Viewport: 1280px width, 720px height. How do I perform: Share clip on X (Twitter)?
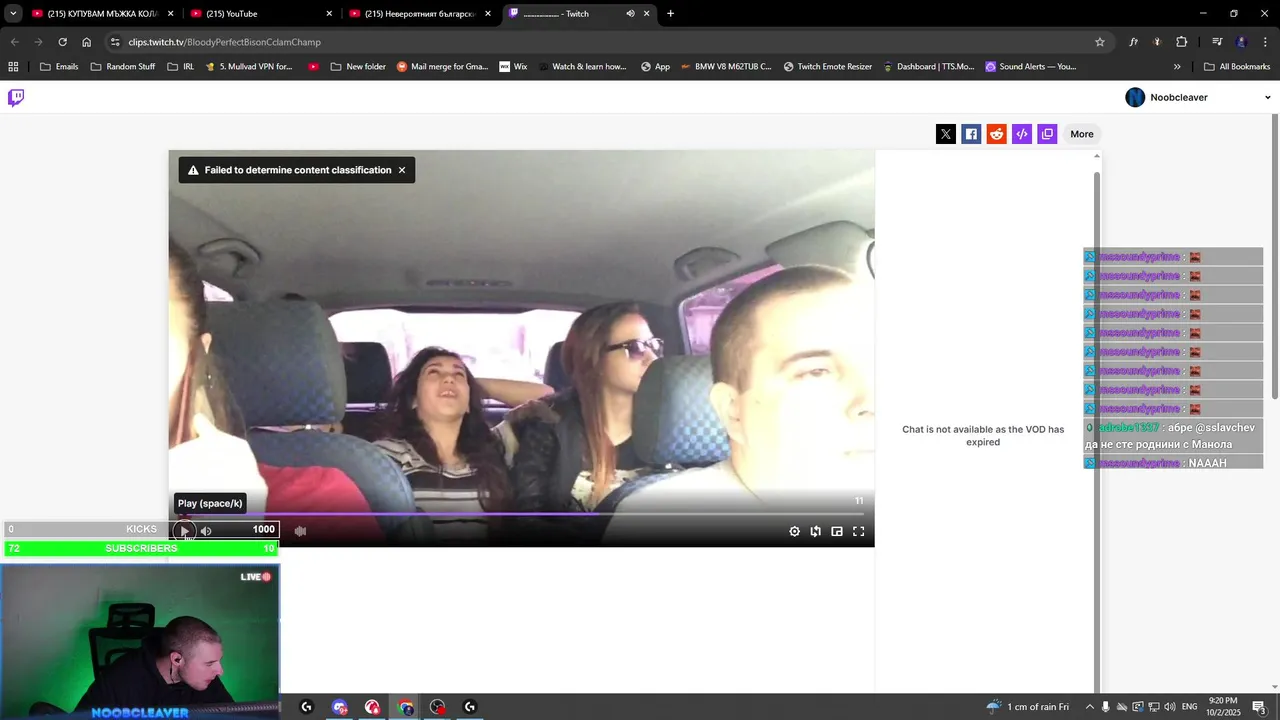click(x=946, y=134)
